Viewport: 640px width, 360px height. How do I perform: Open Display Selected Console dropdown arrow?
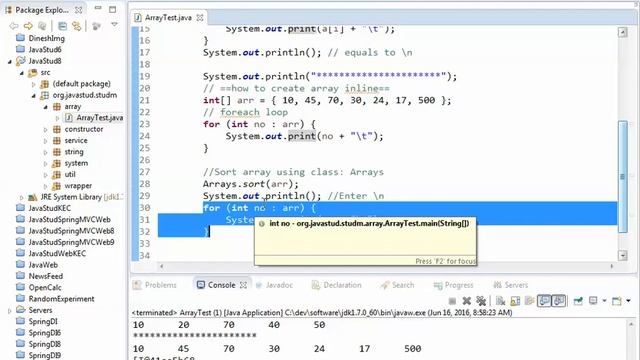point(604,301)
